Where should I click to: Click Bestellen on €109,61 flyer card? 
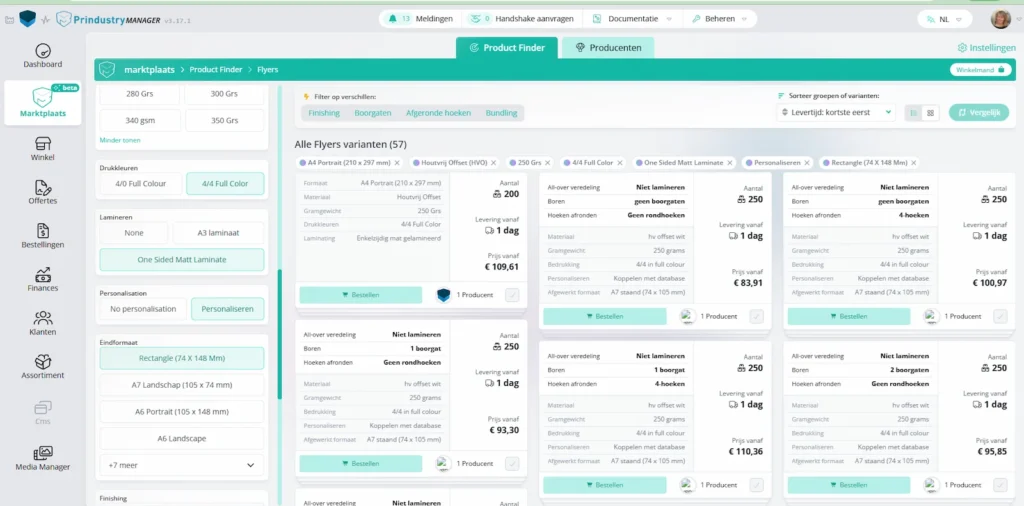[x=360, y=295]
